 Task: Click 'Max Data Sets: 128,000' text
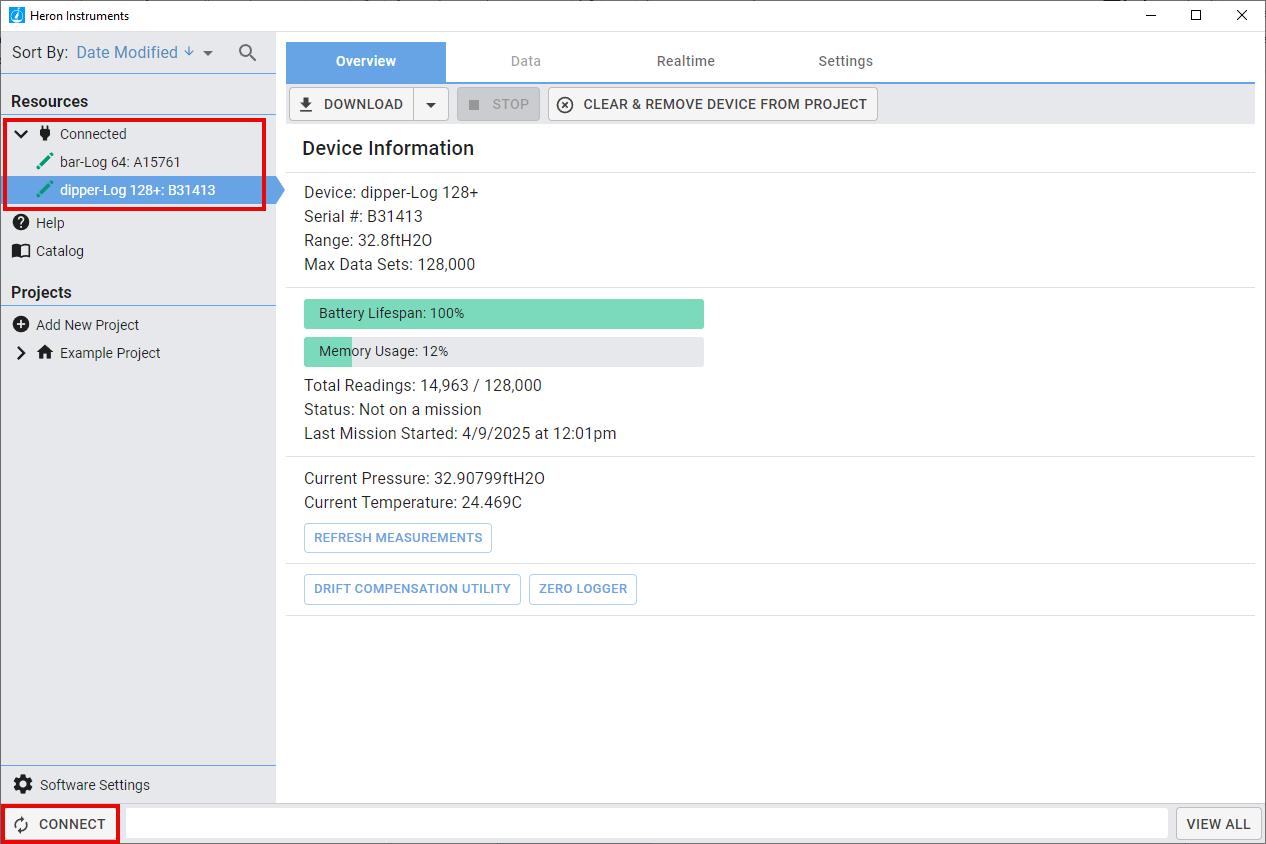coord(390,264)
